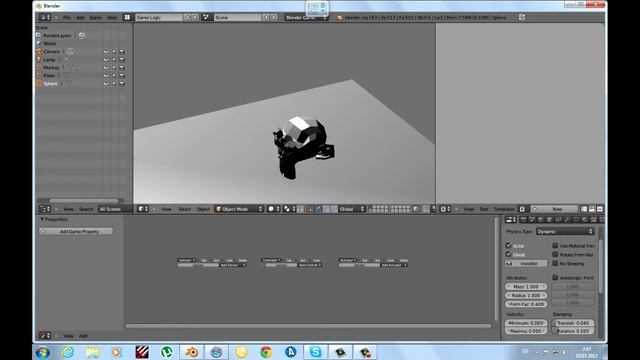Open the properties editor type selector

(x=511, y=220)
